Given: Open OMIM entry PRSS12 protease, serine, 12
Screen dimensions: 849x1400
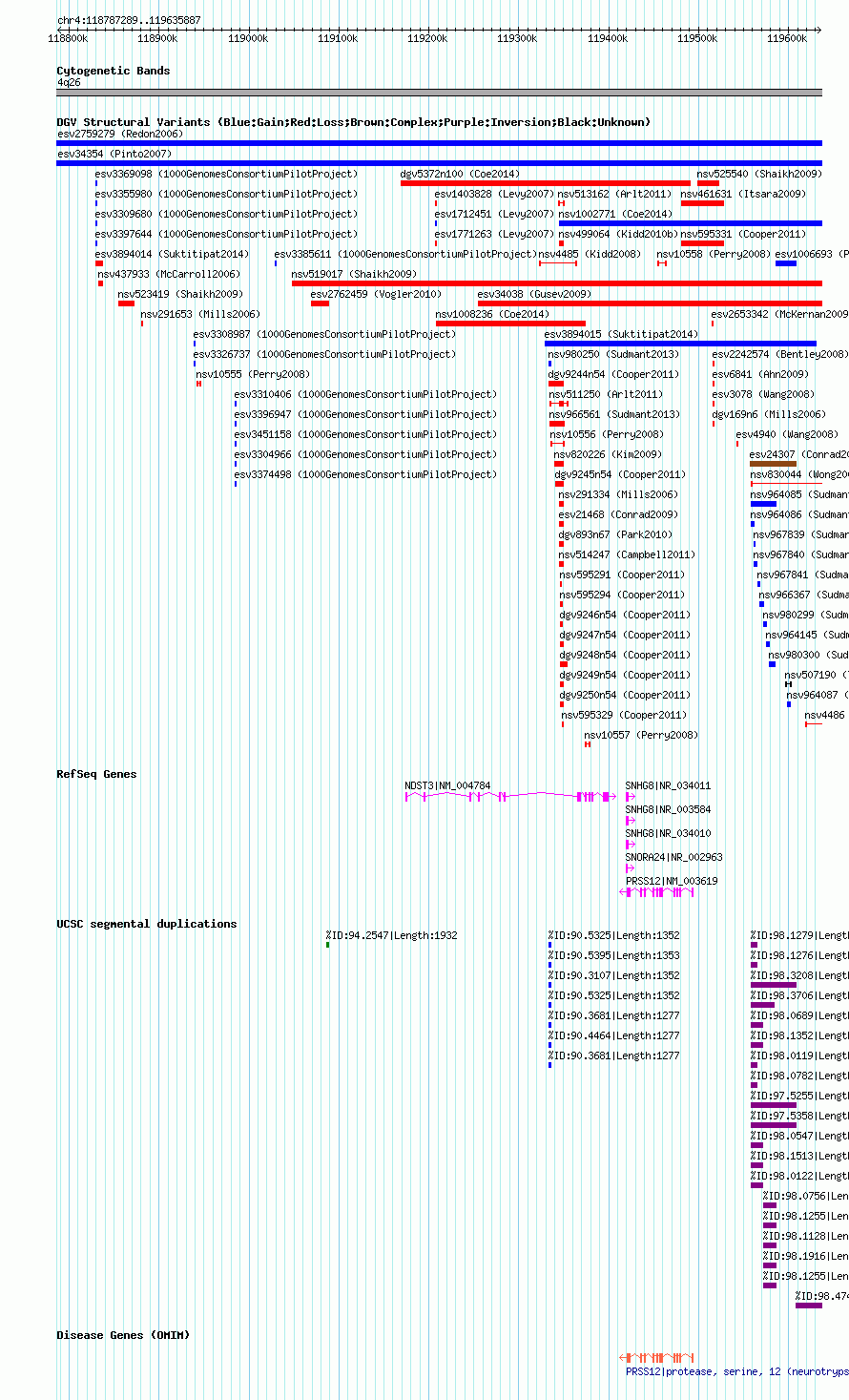Looking at the screenshot, I should (x=736, y=1371).
